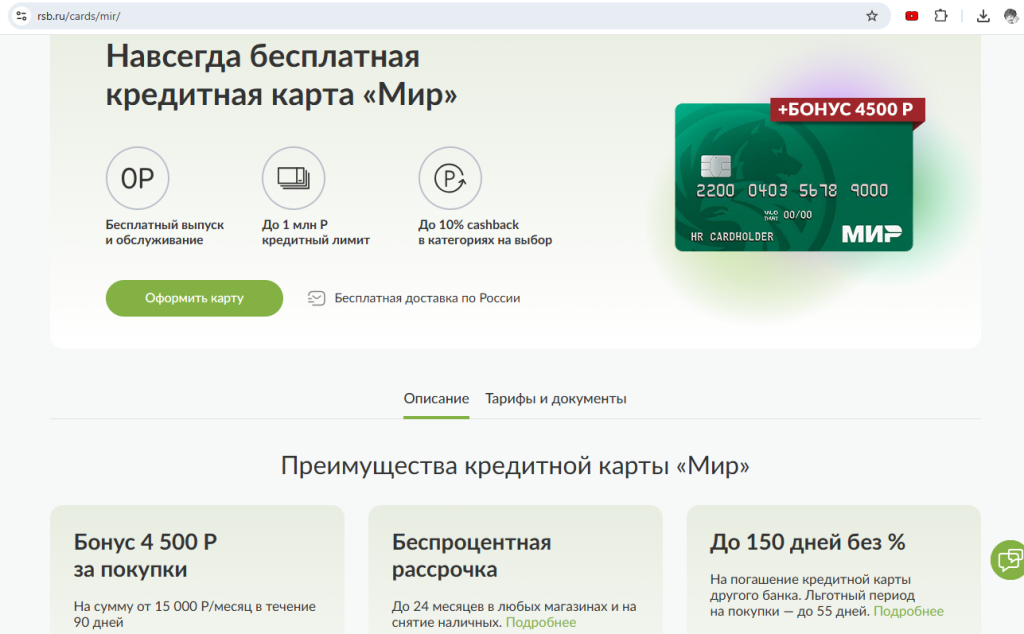Select the "Описание" tab
Viewport: 1024px width, 634px height.
(x=436, y=397)
